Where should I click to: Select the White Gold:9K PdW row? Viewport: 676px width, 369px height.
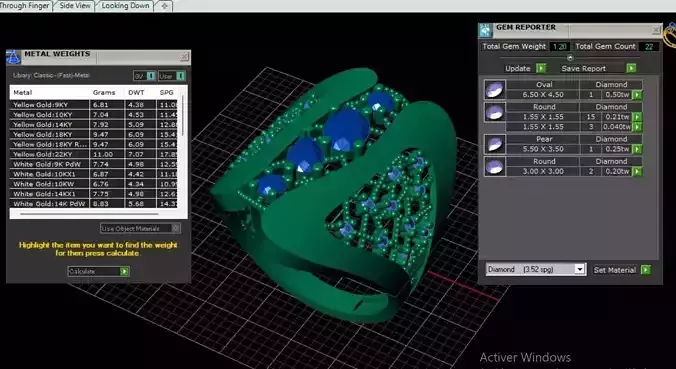click(x=94, y=164)
